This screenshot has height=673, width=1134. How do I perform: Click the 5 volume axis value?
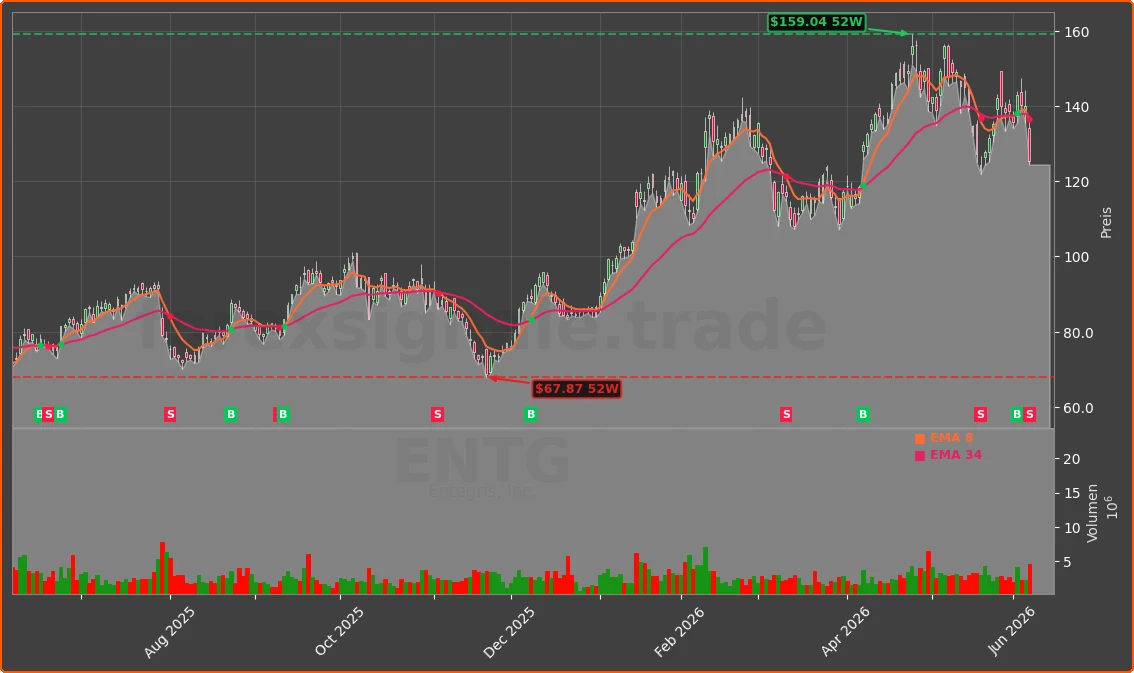(x=1068, y=562)
